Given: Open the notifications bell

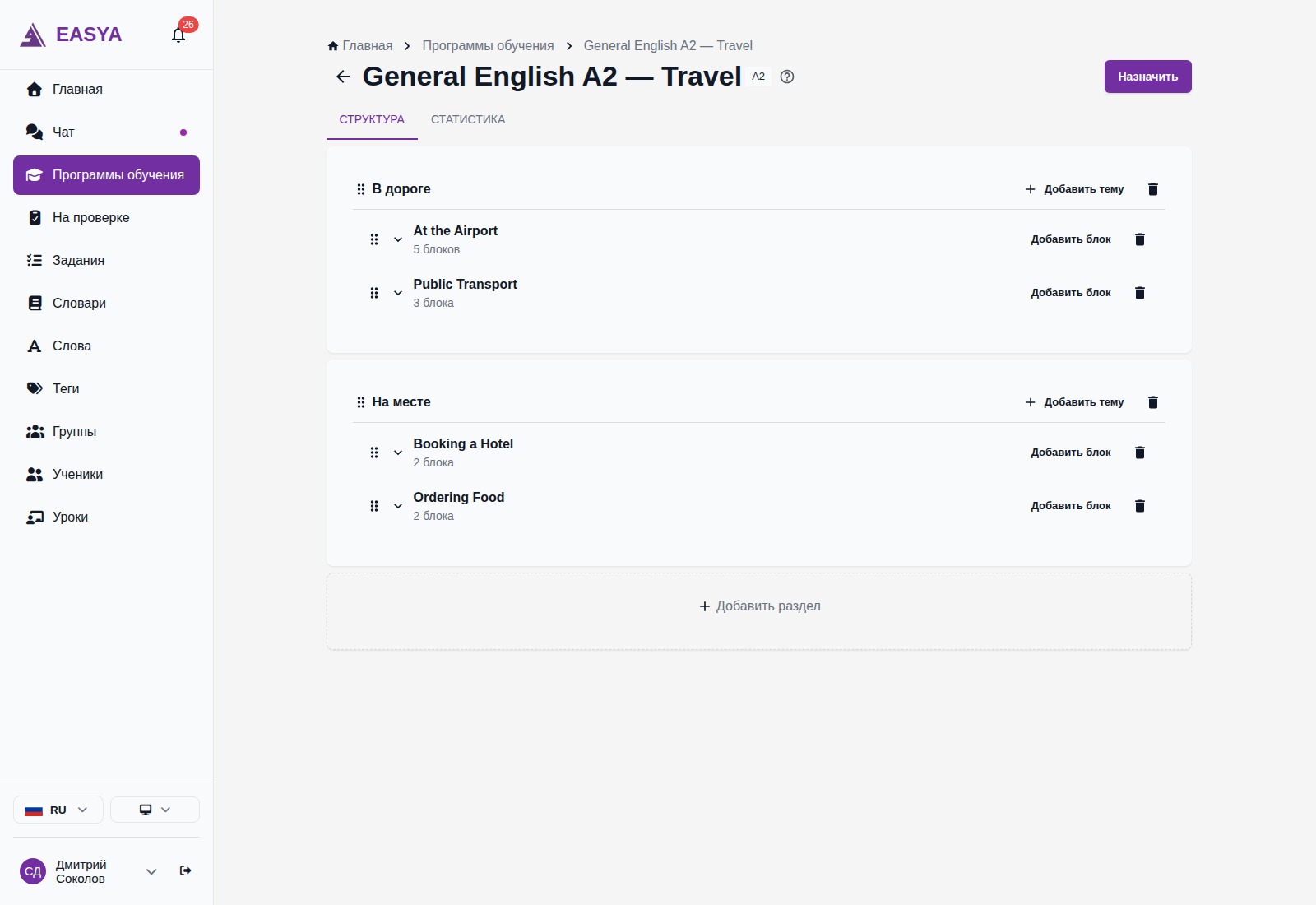Looking at the screenshot, I should [x=178, y=35].
